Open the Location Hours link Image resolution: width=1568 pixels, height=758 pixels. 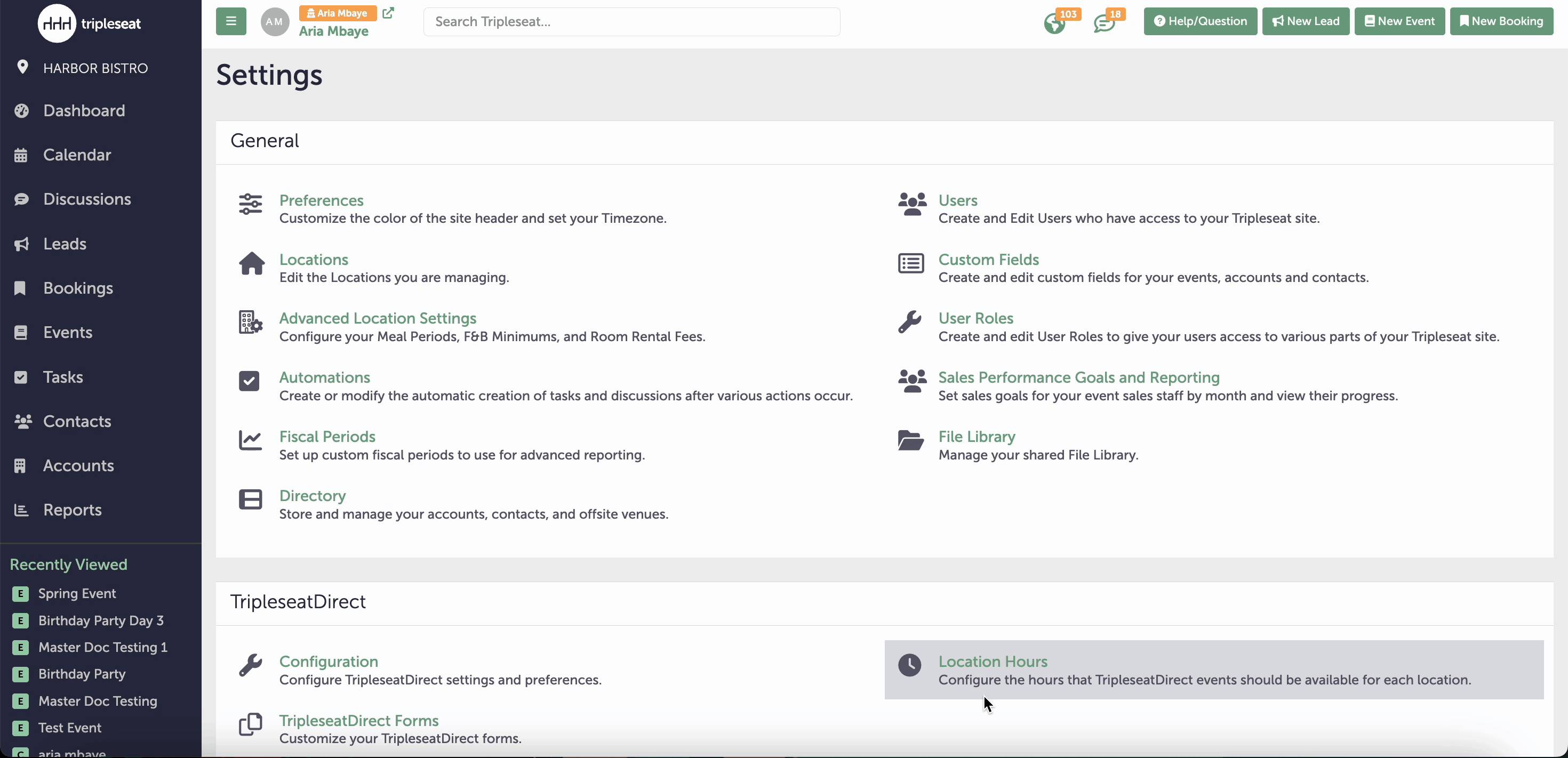click(993, 662)
